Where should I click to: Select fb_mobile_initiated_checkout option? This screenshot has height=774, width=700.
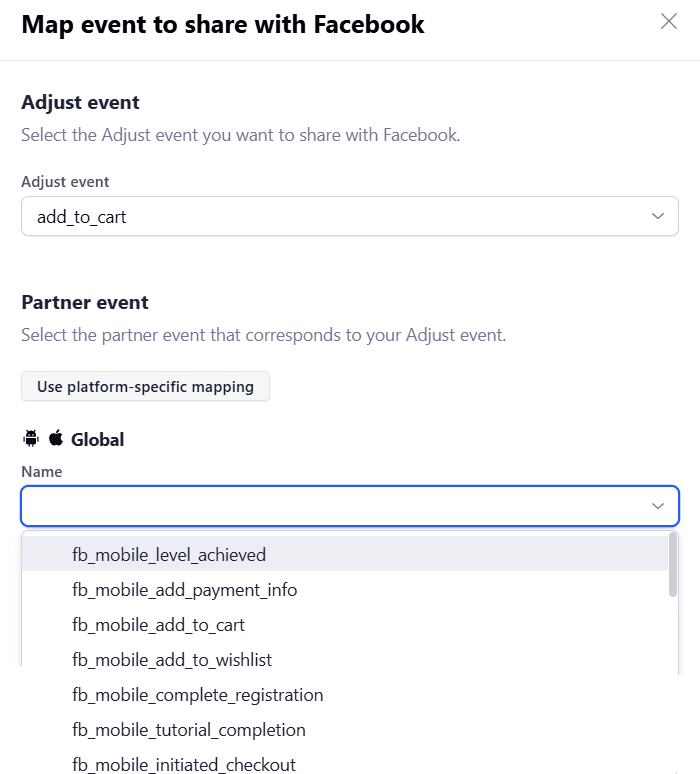(184, 765)
